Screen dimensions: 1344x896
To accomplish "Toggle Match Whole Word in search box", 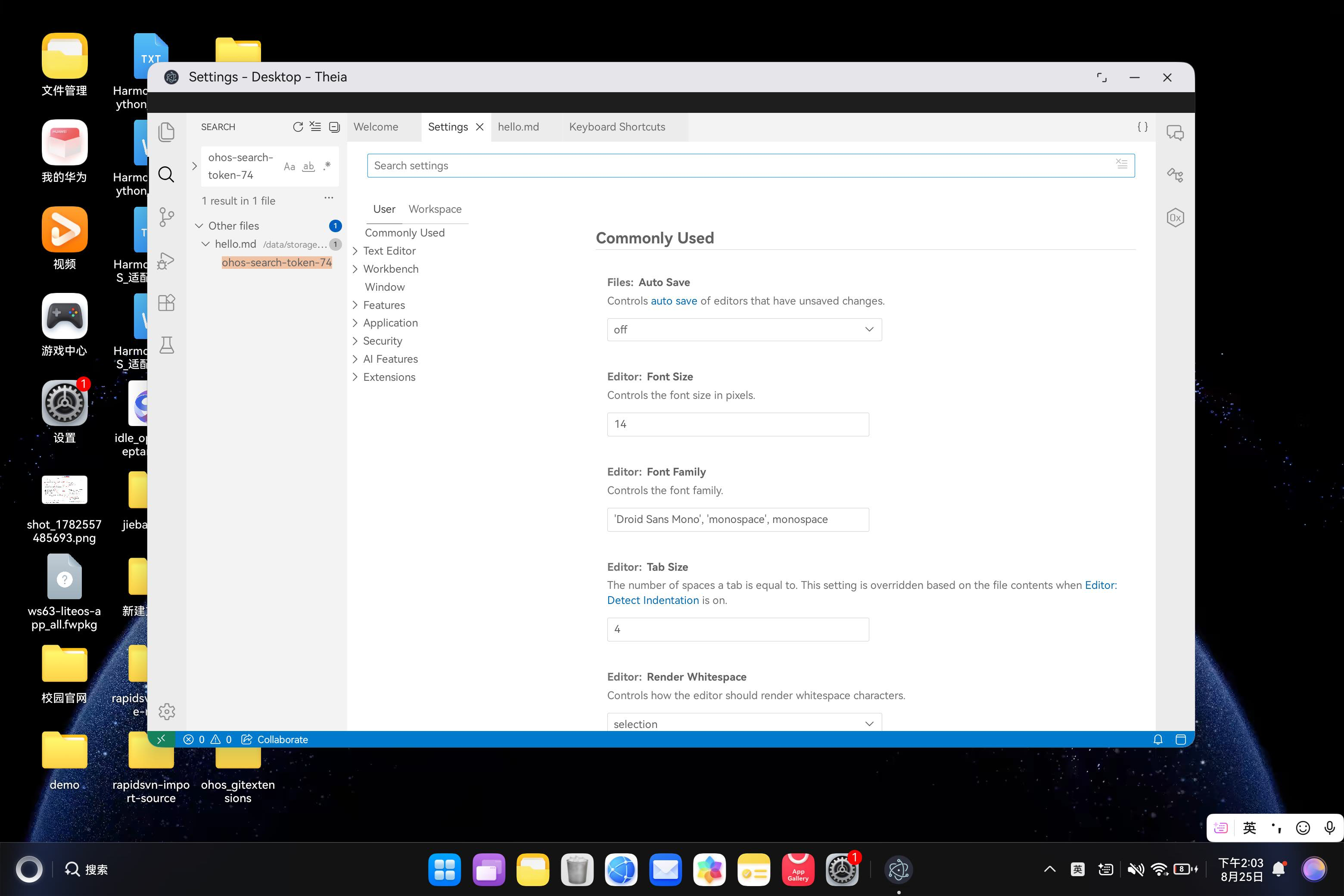I will click(308, 166).
